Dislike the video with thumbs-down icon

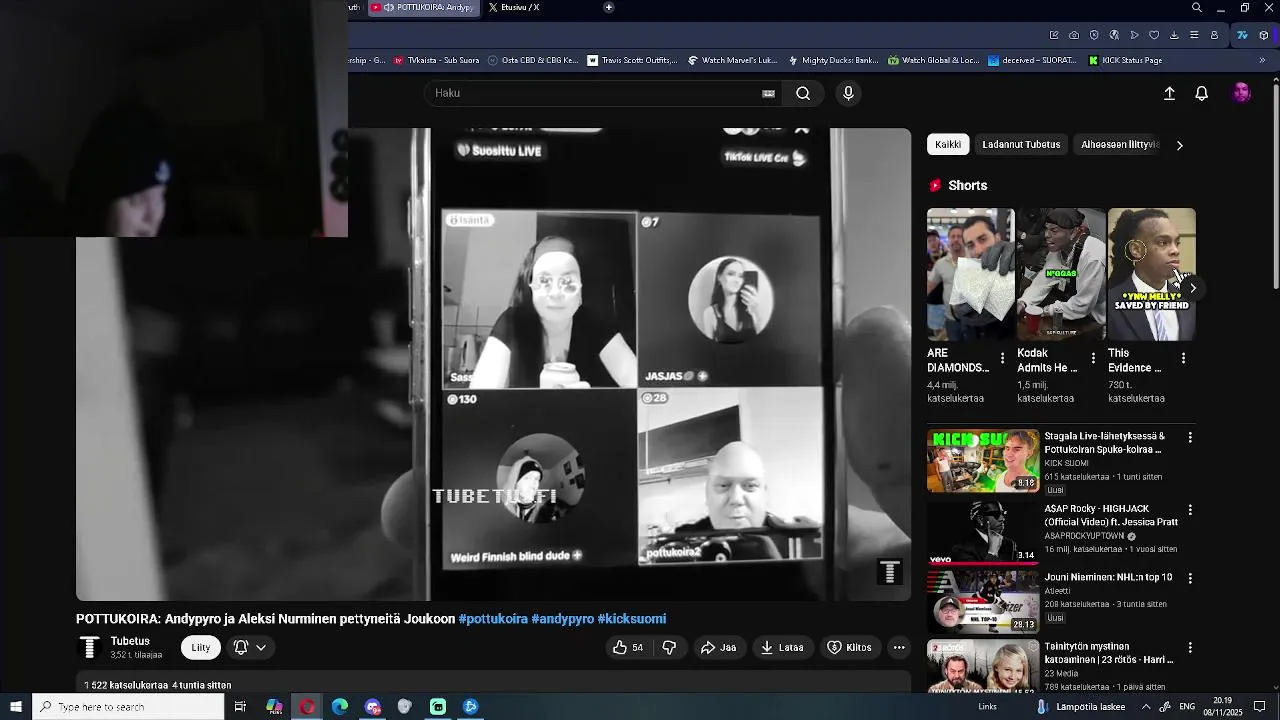[669, 647]
